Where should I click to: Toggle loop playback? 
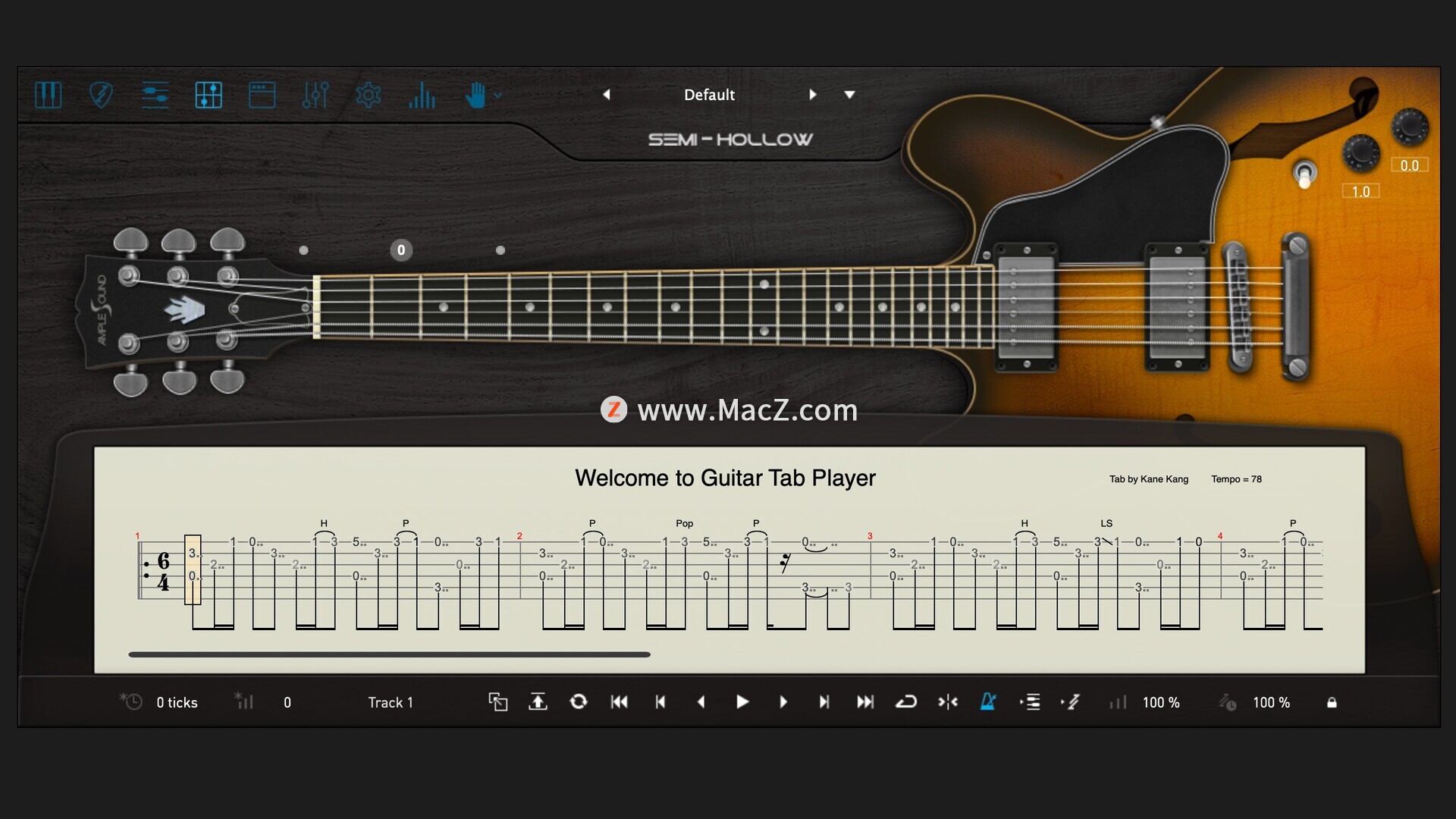point(906,702)
